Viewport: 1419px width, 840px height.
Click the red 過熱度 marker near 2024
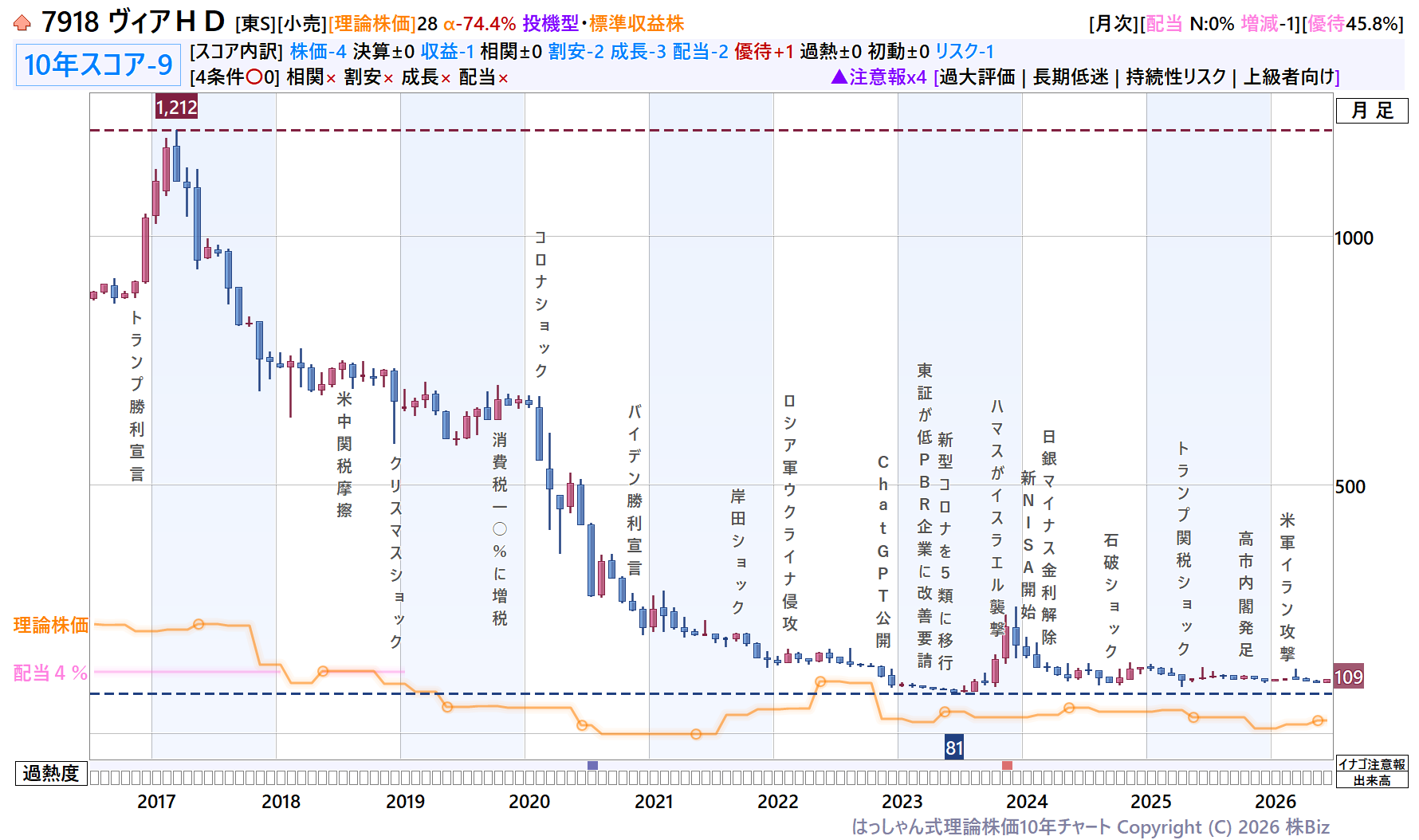pos(1007,765)
